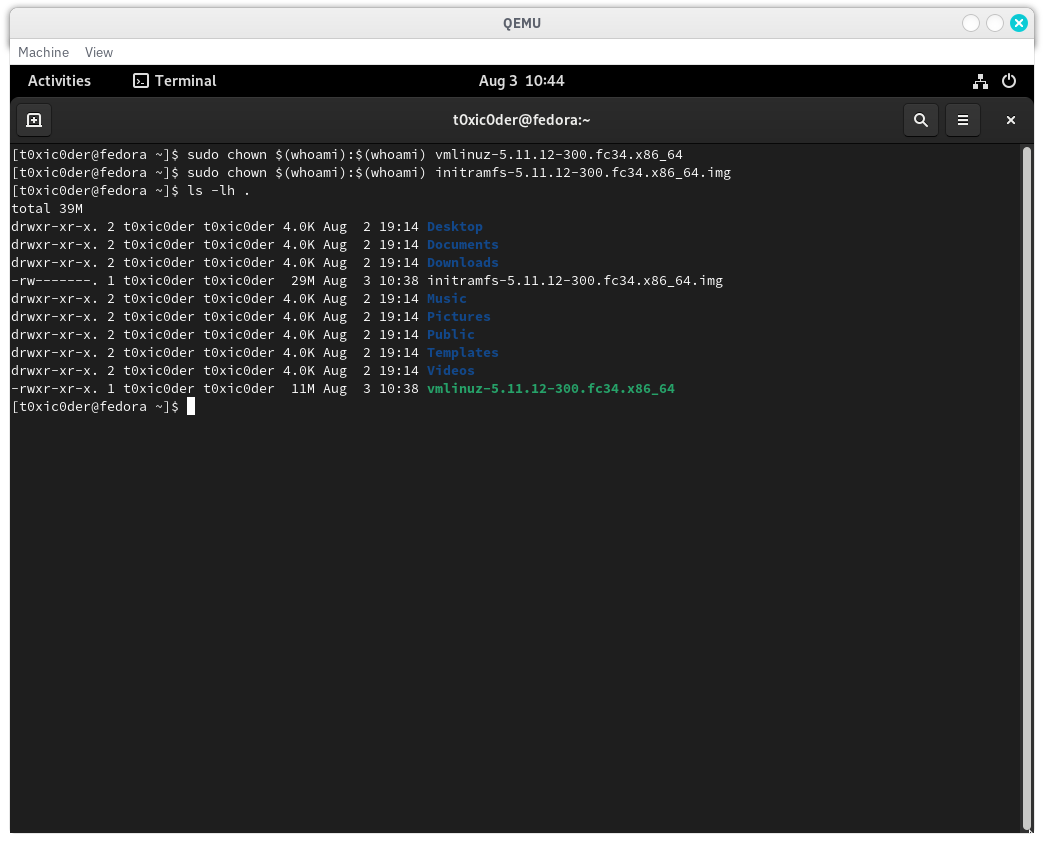Screen dimensions: 1044x843
Task: Click the Downloads directory name
Action: tap(463, 262)
